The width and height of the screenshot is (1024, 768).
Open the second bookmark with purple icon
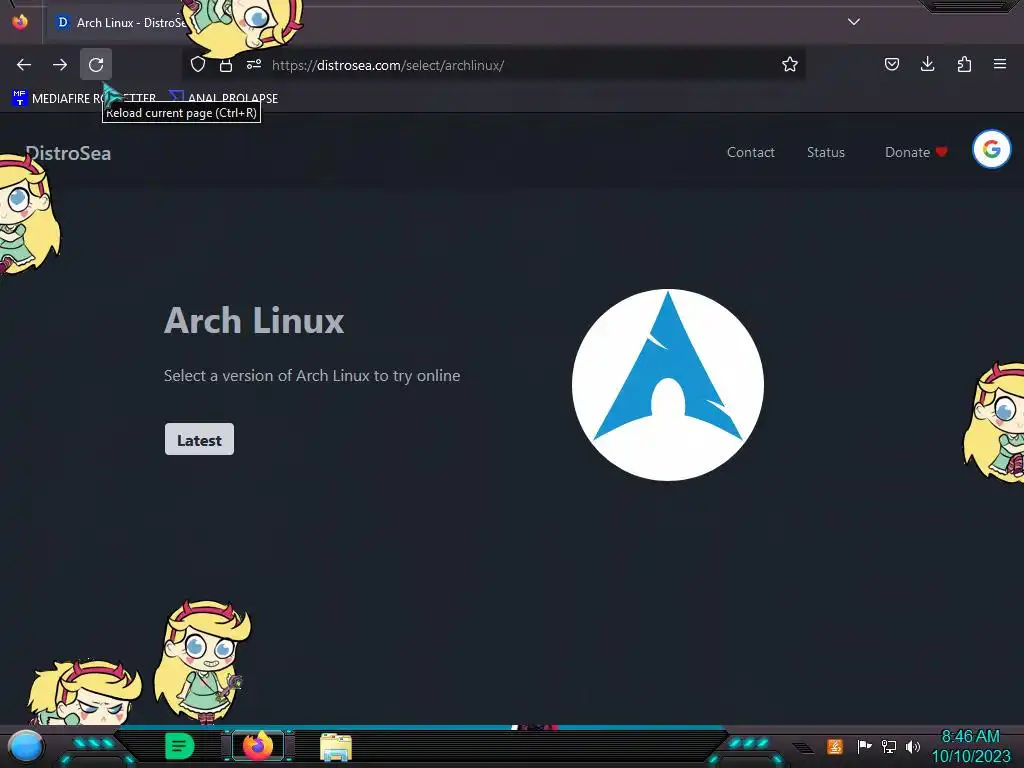tap(223, 99)
